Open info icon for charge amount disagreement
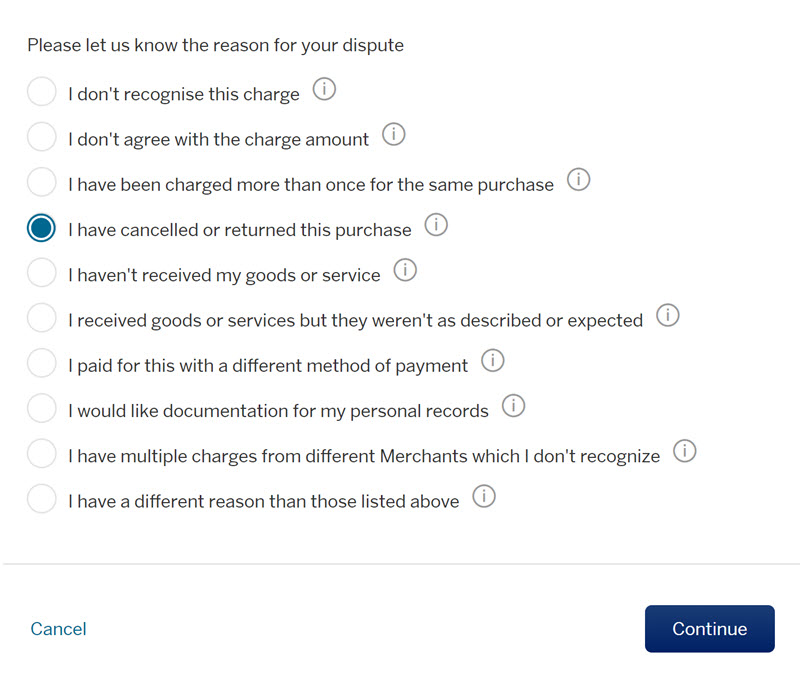The image size is (800, 676). [394, 135]
